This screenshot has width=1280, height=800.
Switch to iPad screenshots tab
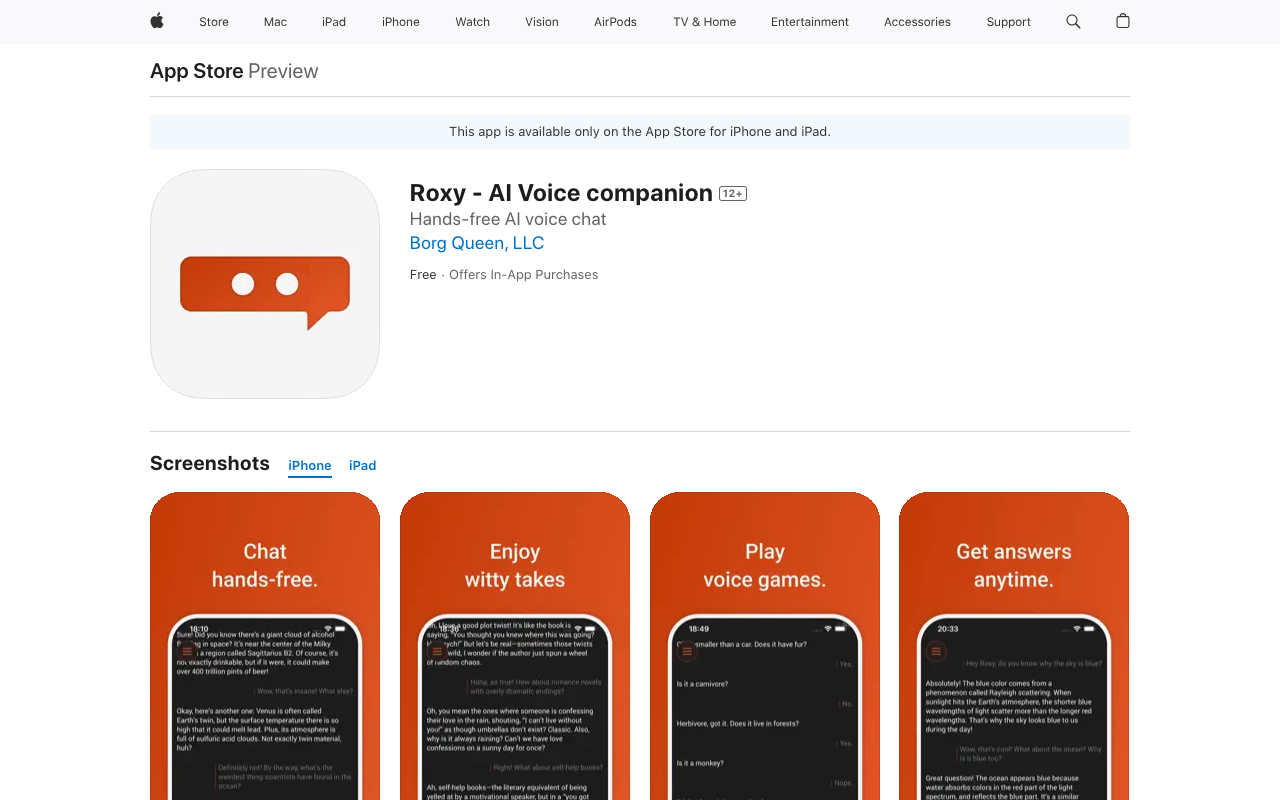(x=362, y=466)
